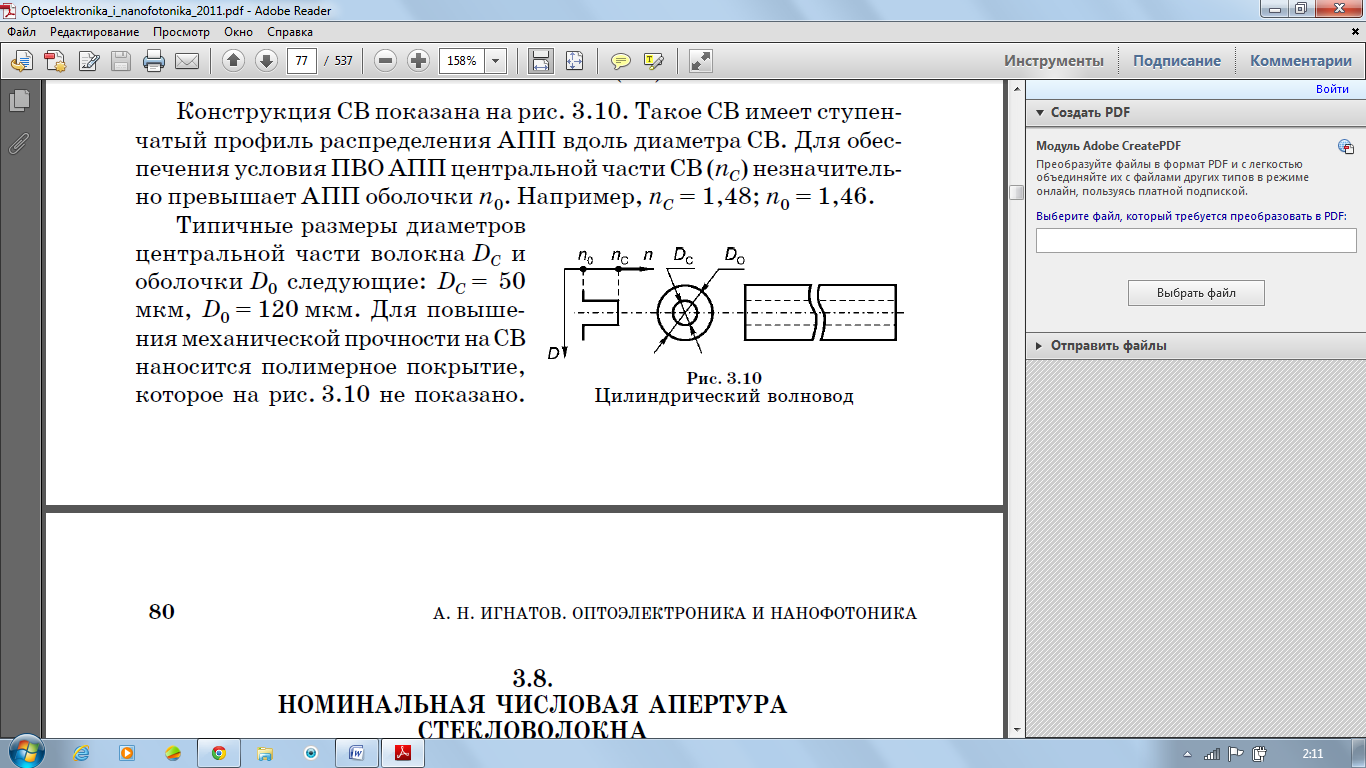Click the Open file toolbar icon
Viewport: 1366px width, 768px height.
click(22, 61)
